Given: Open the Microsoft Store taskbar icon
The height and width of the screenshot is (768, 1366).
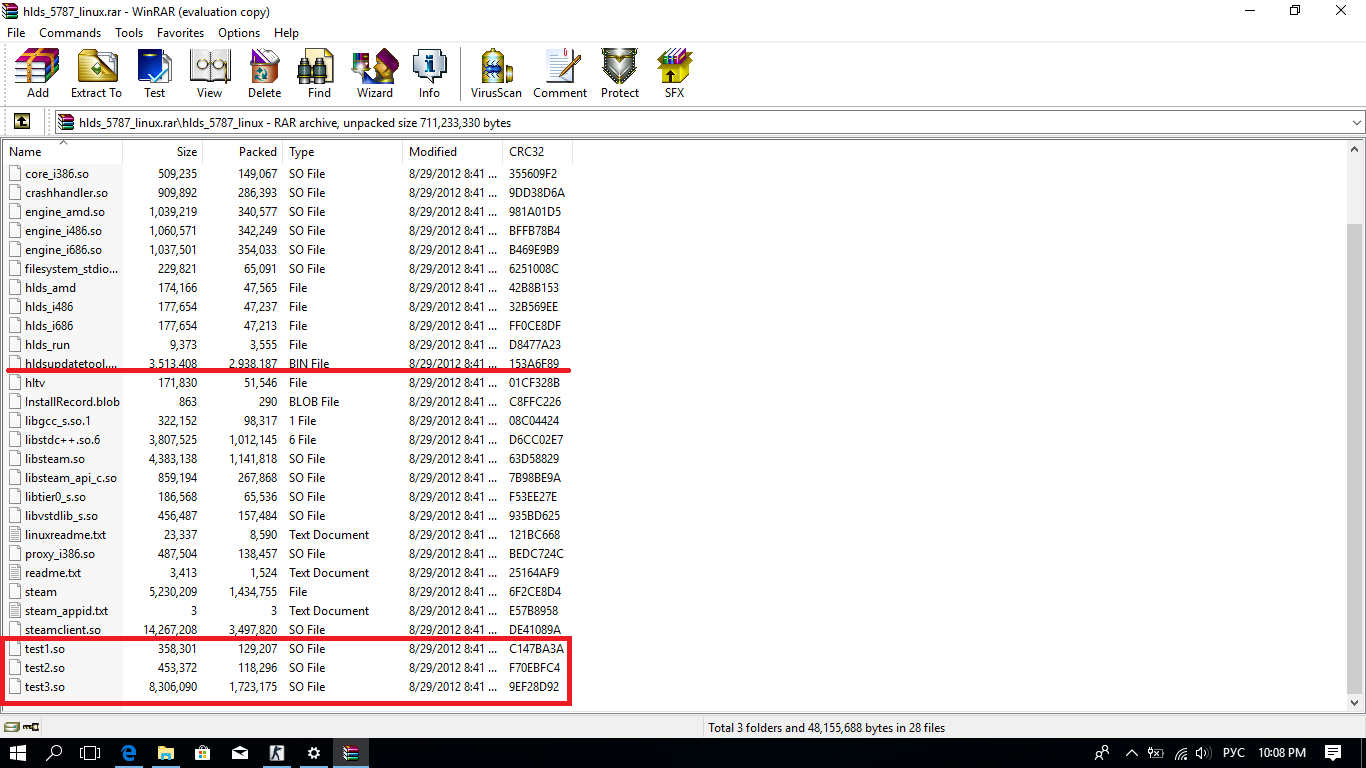Looking at the screenshot, I should point(202,753).
